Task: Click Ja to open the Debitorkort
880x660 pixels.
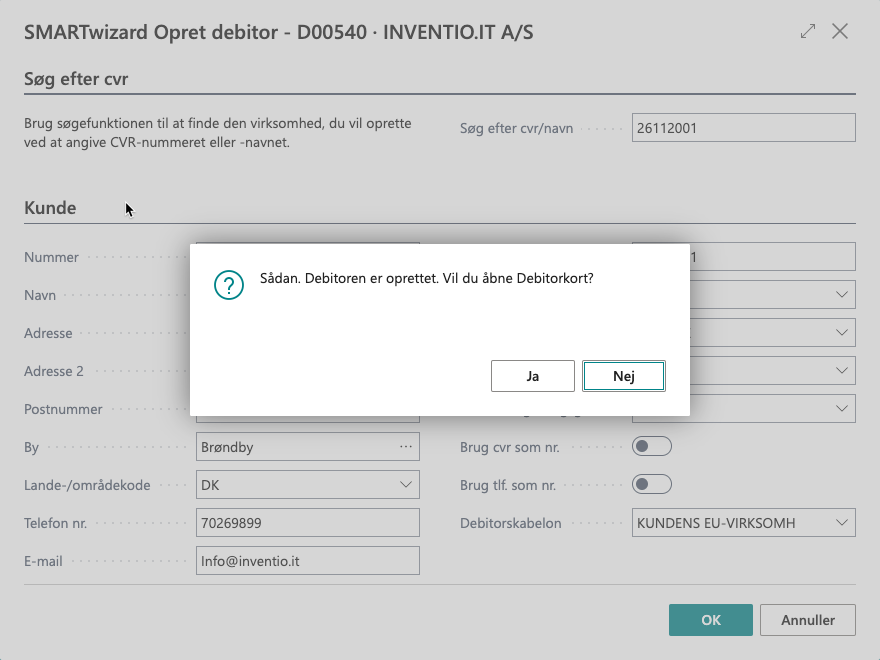Action: click(532, 376)
